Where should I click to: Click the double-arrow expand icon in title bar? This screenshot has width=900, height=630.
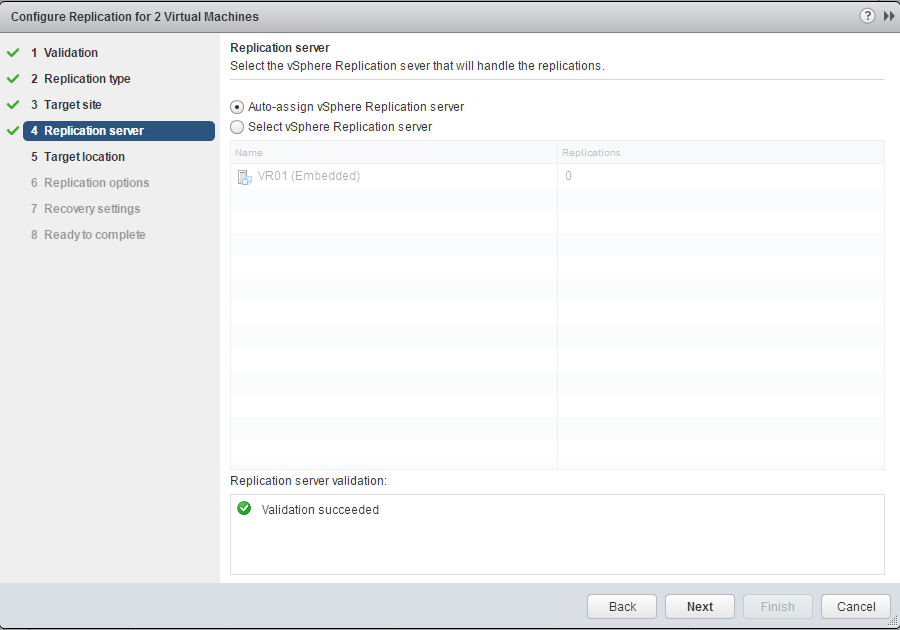pyautogui.click(x=889, y=17)
